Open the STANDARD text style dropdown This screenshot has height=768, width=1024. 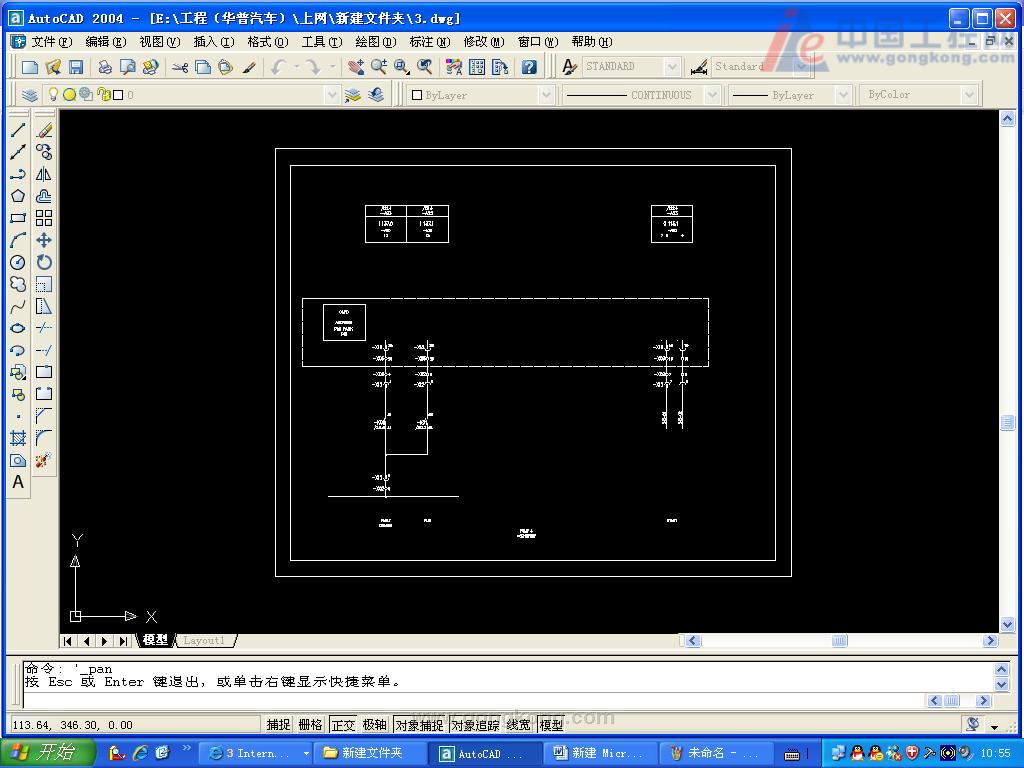[672, 67]
